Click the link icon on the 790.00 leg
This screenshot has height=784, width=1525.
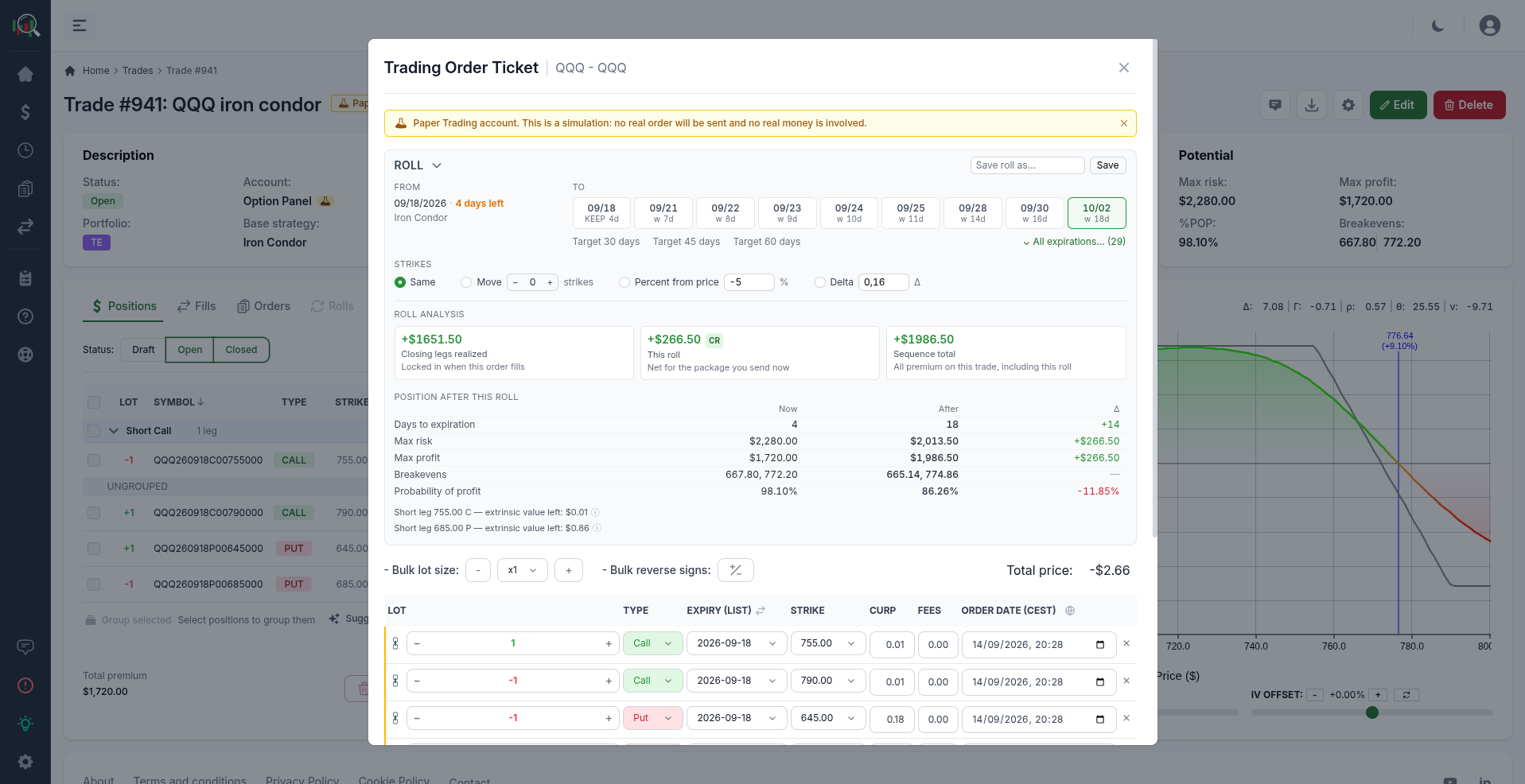click(395, 681)
